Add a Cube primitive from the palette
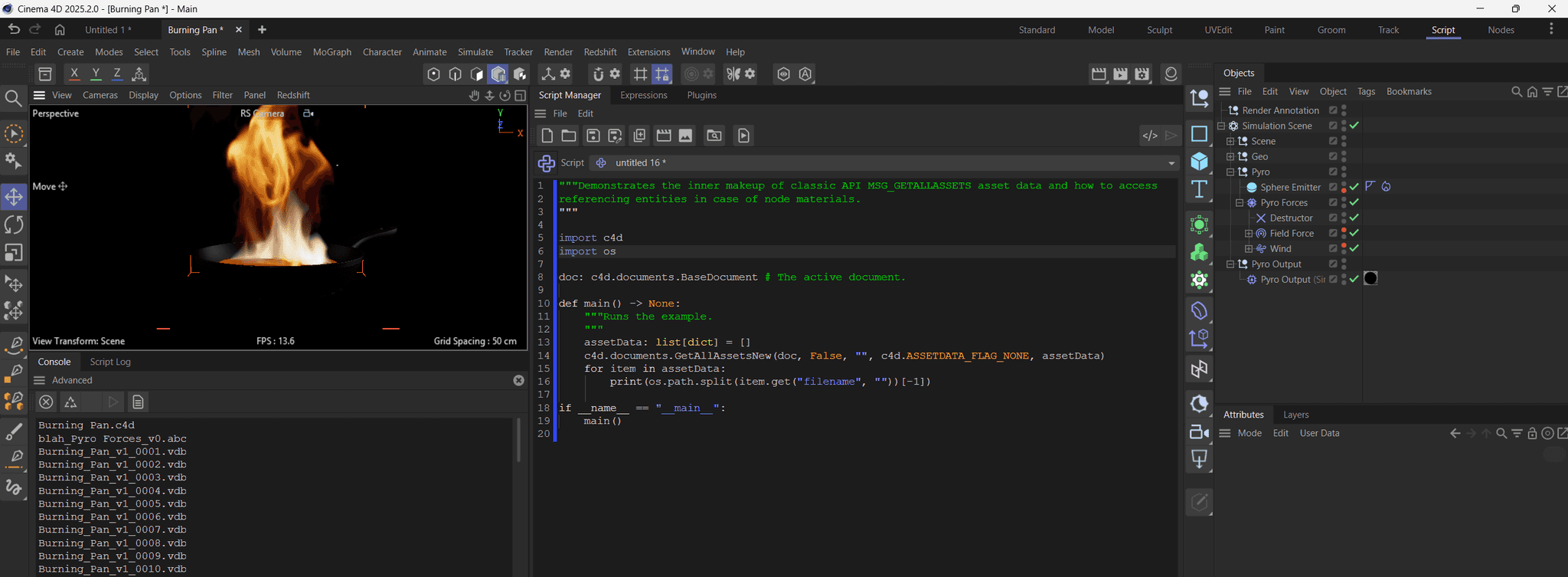The width and height of the screenshot is (1568, 577). point(1199,161)
